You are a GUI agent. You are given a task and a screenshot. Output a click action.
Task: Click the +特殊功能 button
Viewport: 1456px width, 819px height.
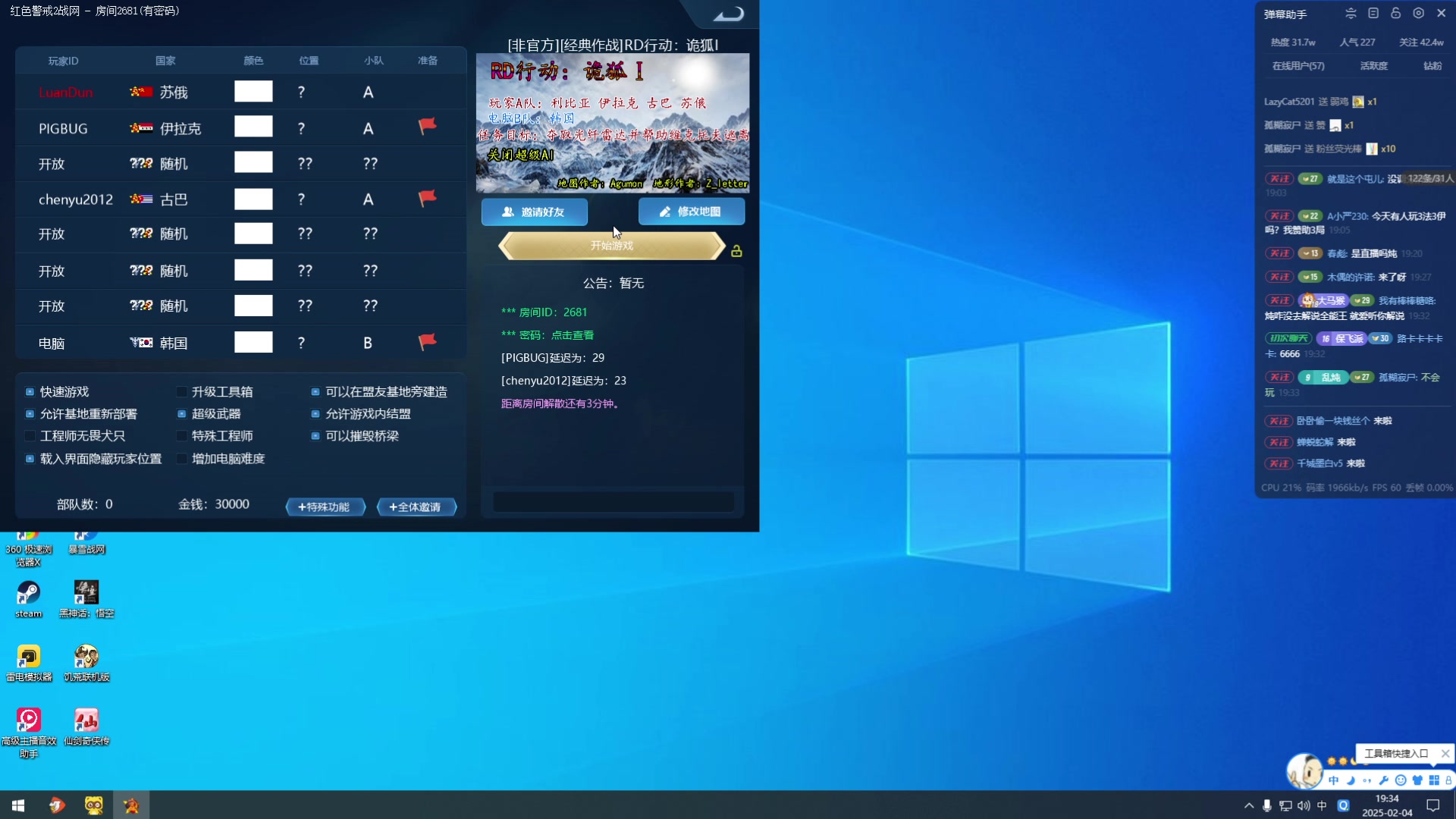[325, 507]
